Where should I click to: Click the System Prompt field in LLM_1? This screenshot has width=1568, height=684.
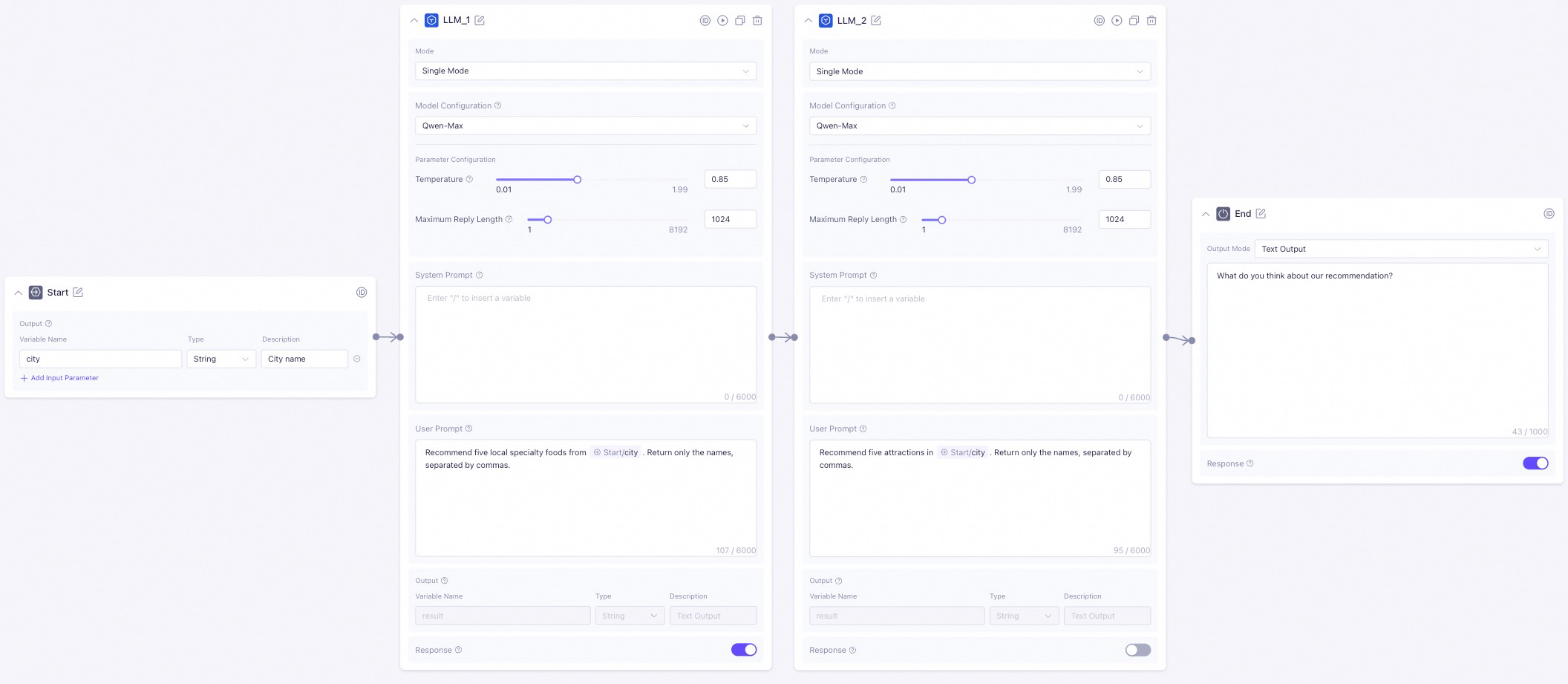(x=585, y=345)
